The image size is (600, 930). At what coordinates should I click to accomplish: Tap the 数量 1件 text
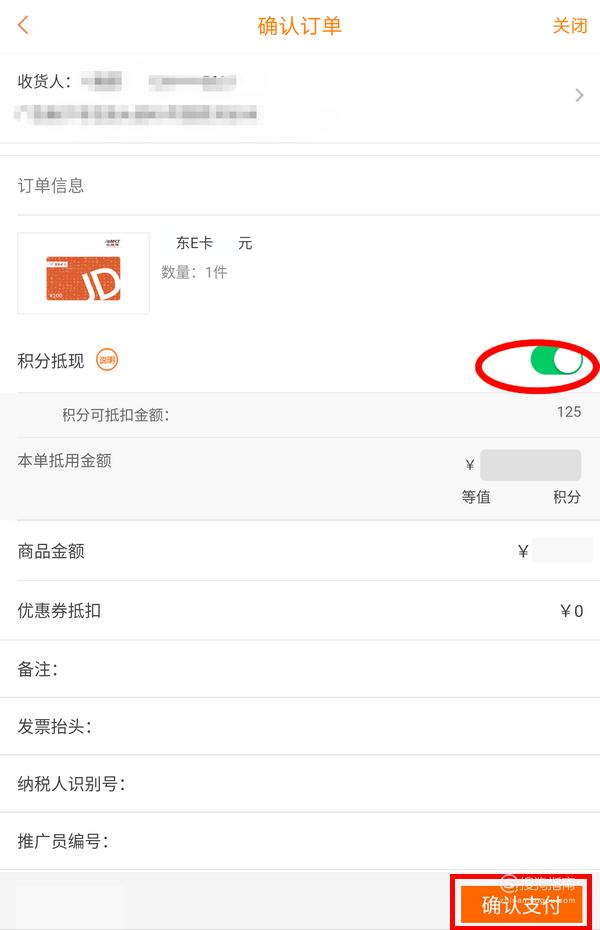[194, 272]
